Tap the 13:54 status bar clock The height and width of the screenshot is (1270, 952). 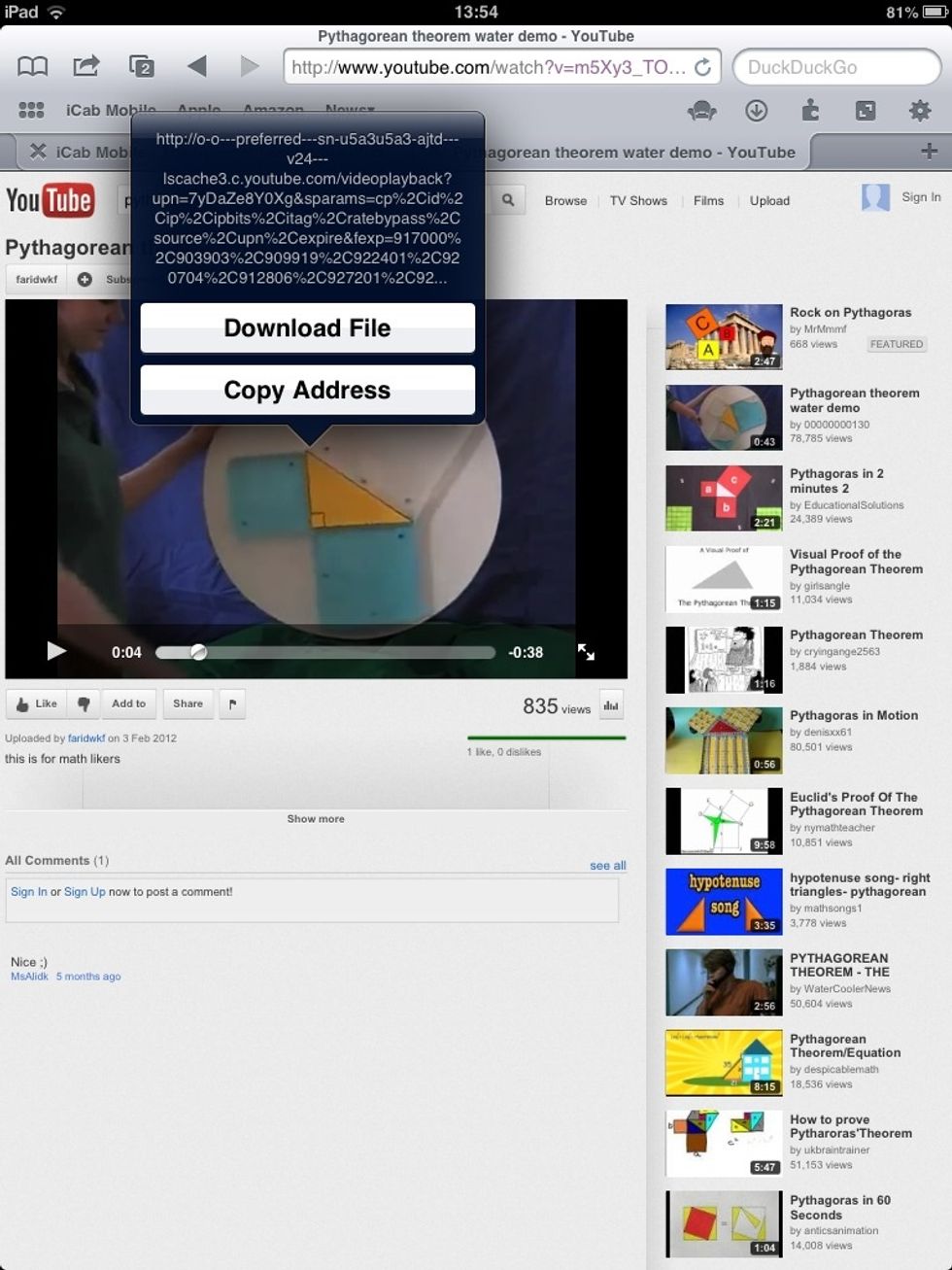476,13
